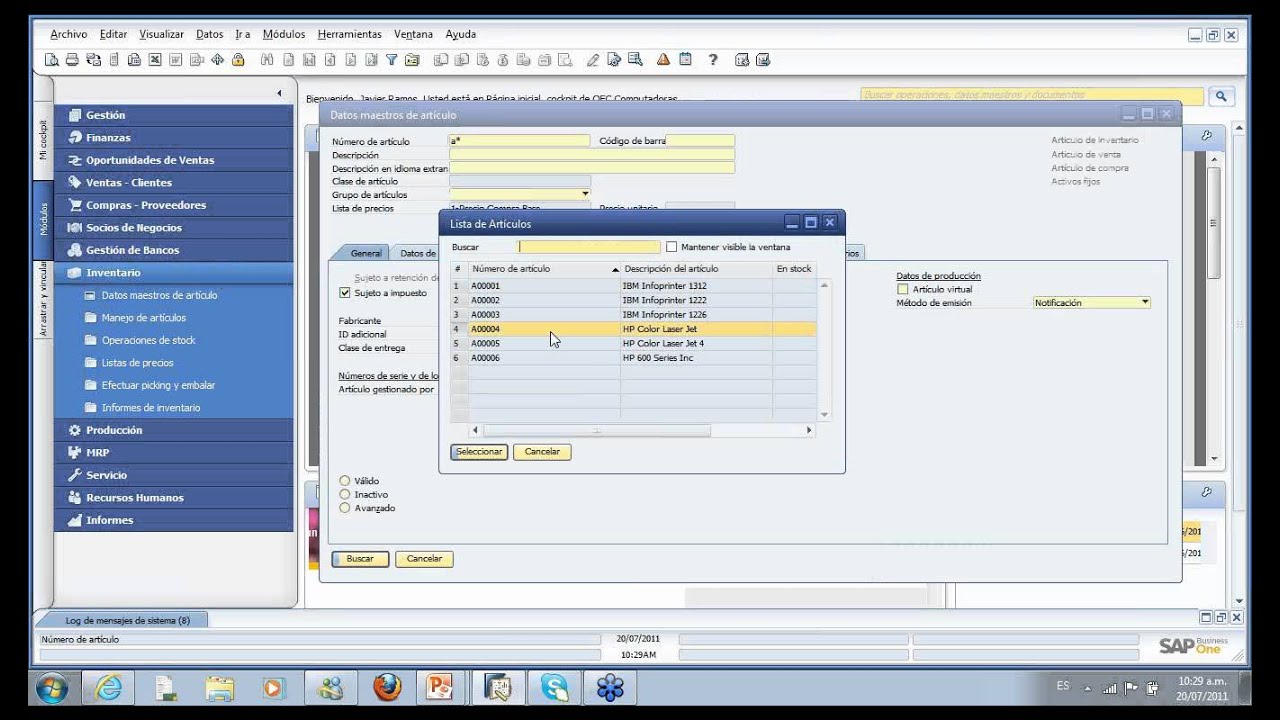Expand the Finanzas module
The image size is (1280, 720).
175,138
